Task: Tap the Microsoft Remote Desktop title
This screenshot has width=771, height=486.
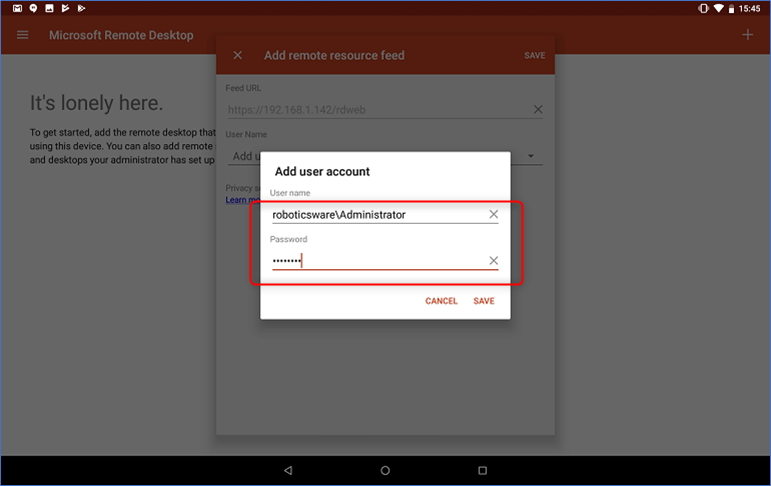Action: [x=121, y=35]
